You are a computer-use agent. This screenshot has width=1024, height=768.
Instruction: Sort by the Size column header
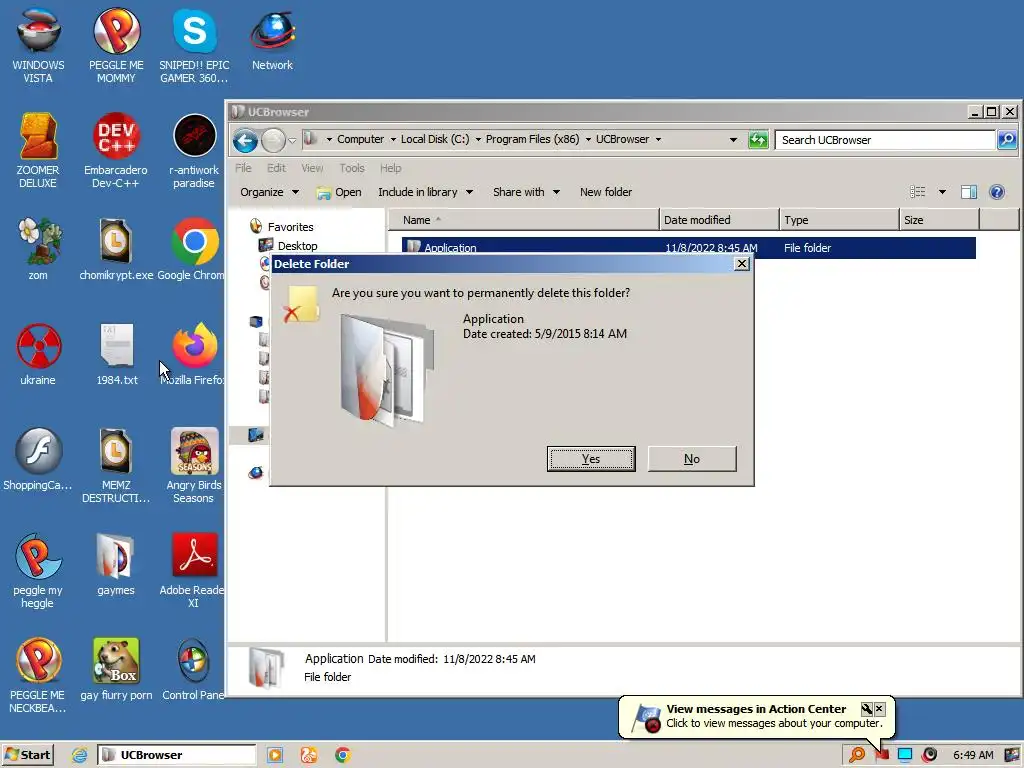(939, 220)
